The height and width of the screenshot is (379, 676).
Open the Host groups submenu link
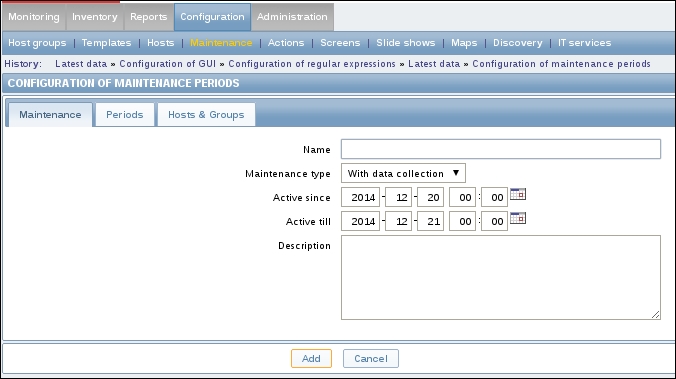click(x=37, y=43)
